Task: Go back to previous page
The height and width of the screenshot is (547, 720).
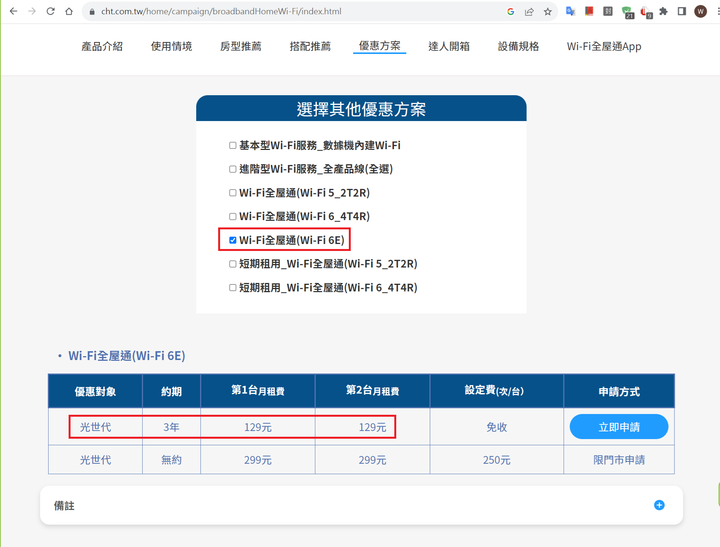Action: 13,11
